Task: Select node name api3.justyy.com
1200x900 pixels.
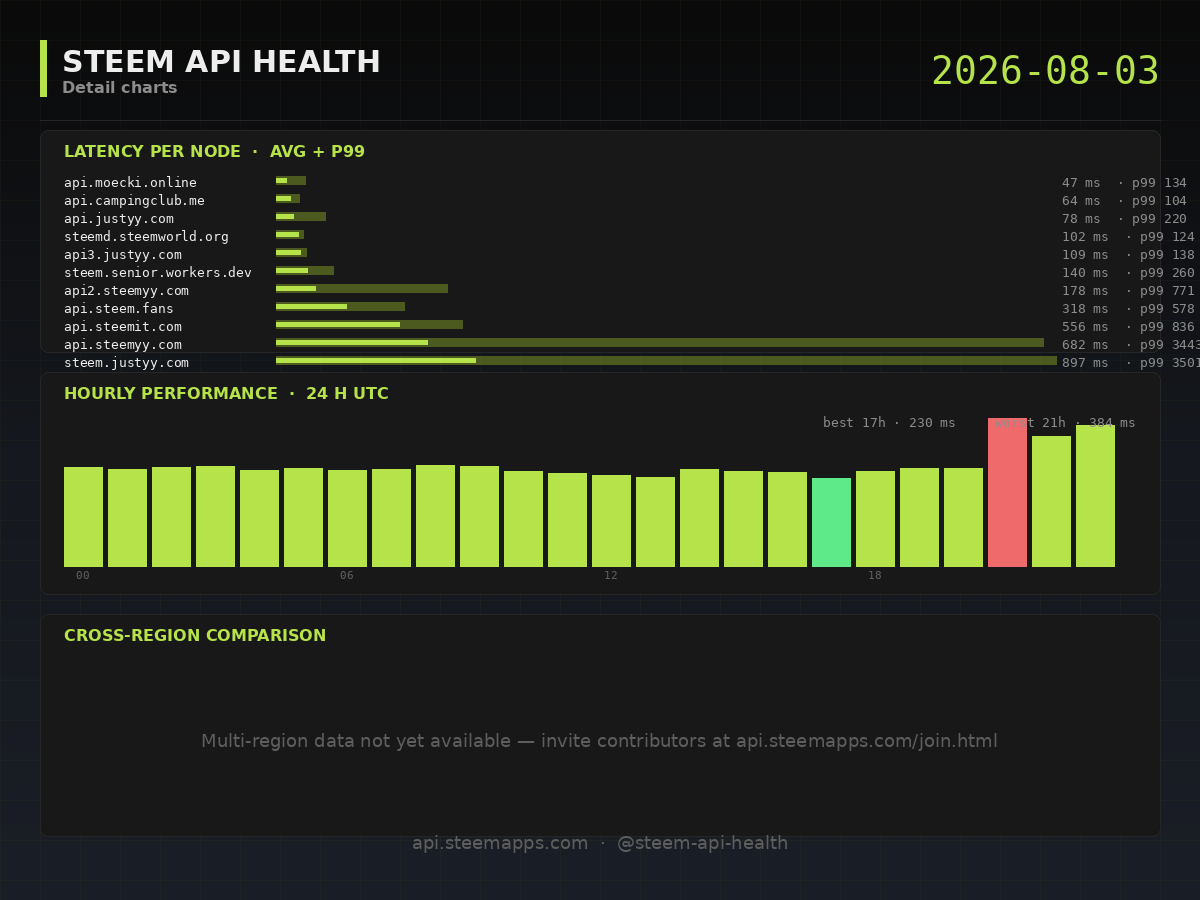Action: coord(123,255)
